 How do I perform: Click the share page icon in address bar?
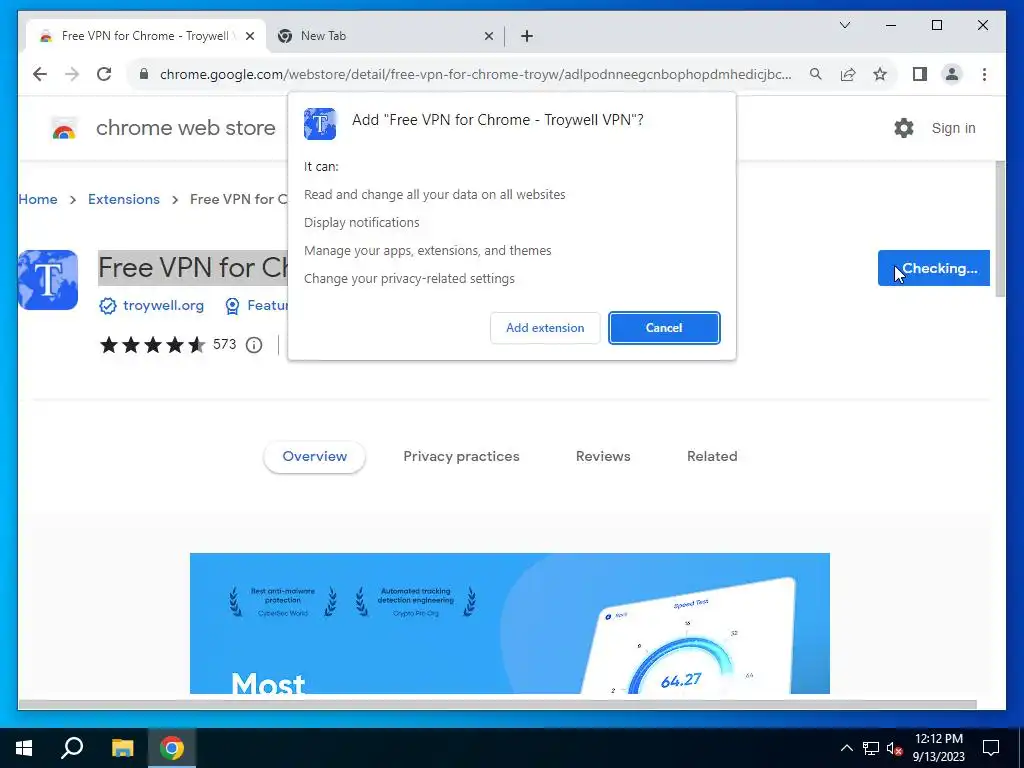click(848, 74)
